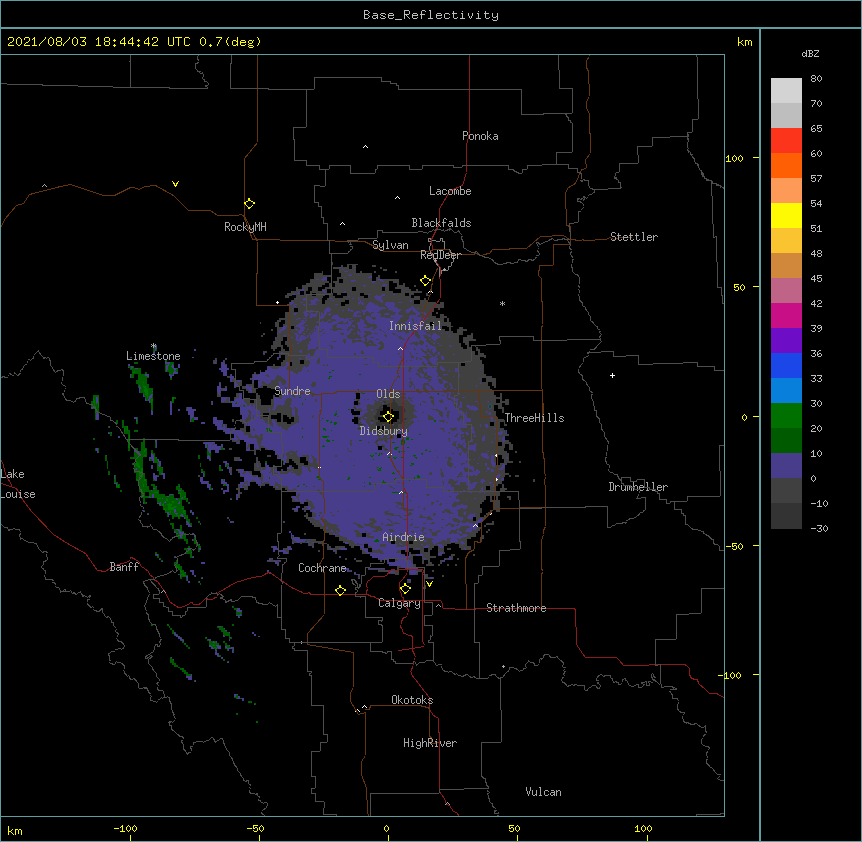Screen dimensions: 862x842
Task: Click the yellow V marker east of Calgary
Action: 429,584
